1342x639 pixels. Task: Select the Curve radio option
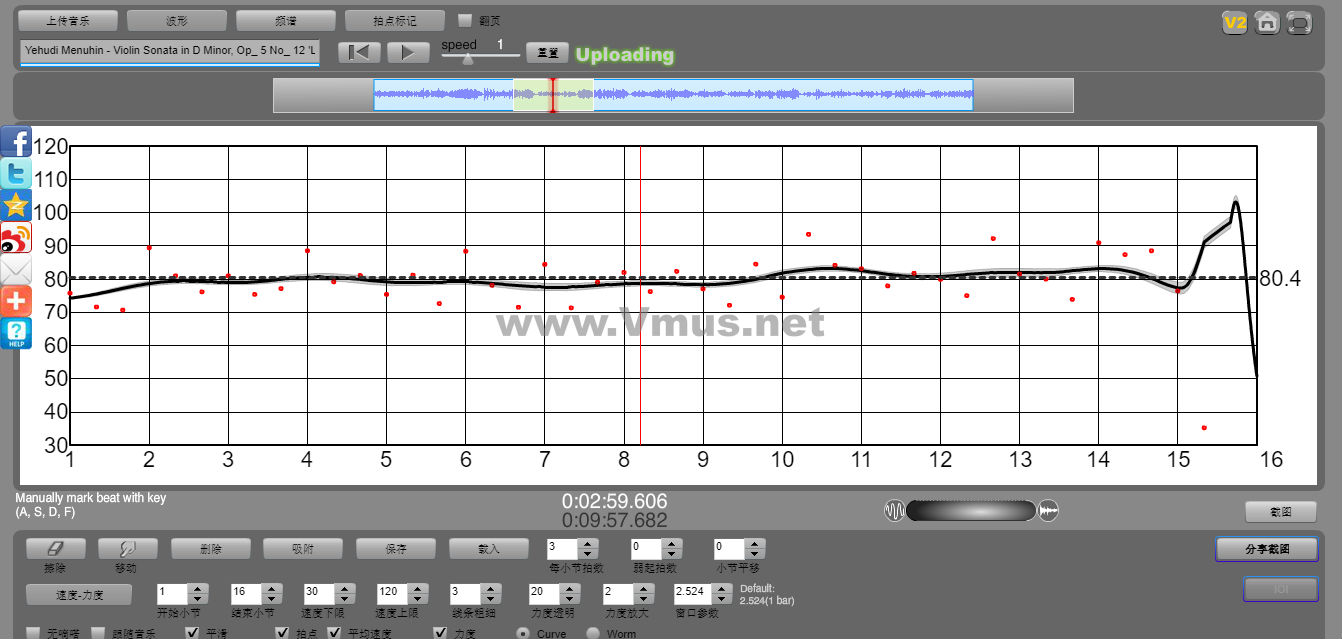pos(523,633)
